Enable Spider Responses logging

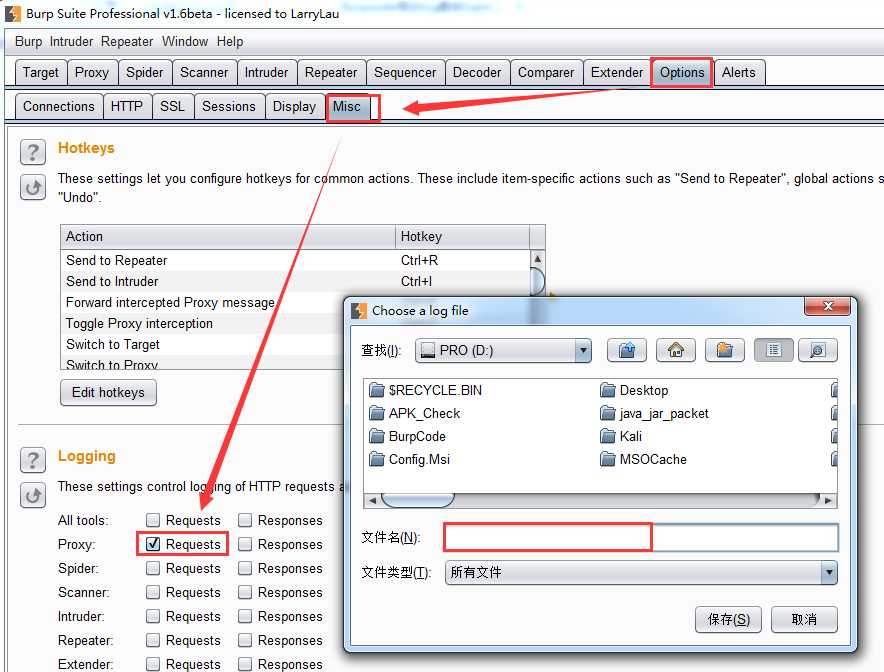(x=245, y=568)
